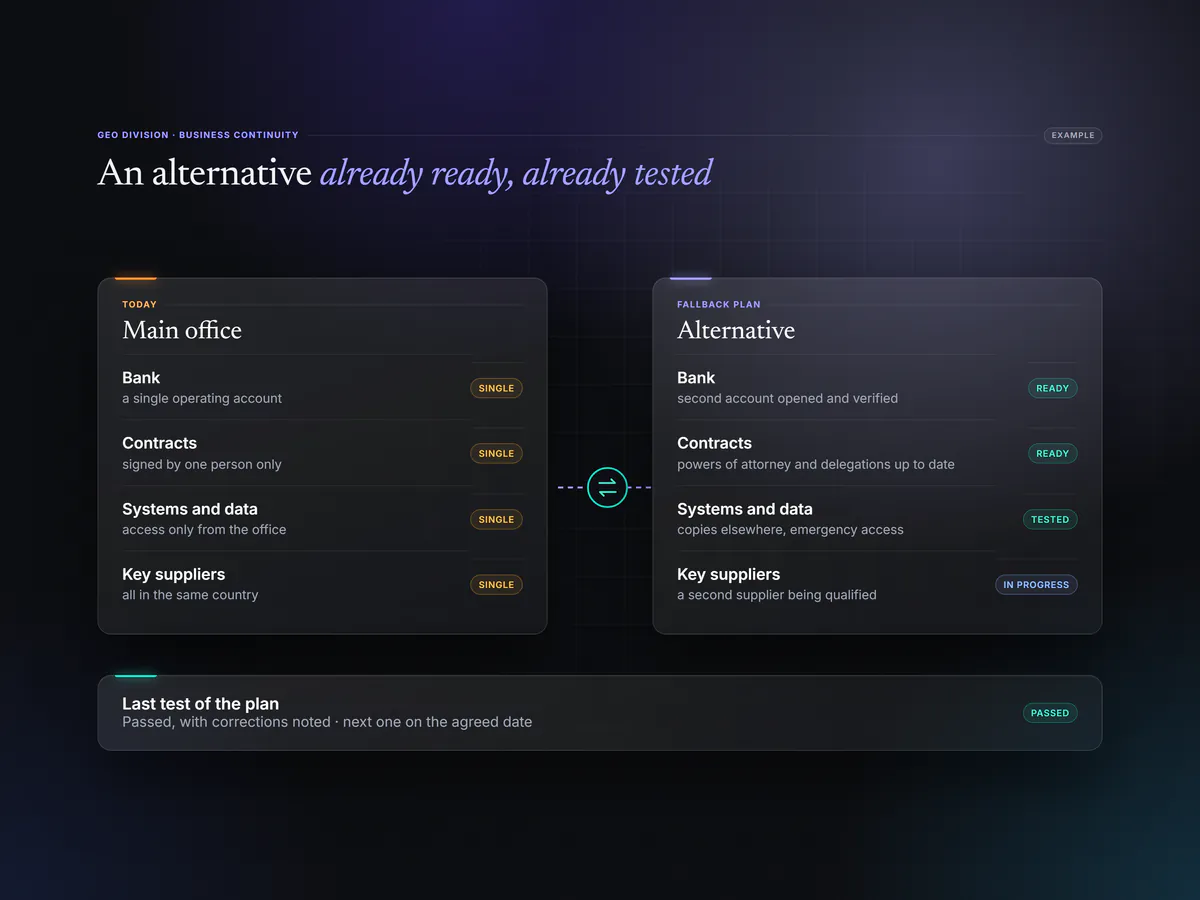Select "Passed, with corrections noted" description line

click(327, 722)
